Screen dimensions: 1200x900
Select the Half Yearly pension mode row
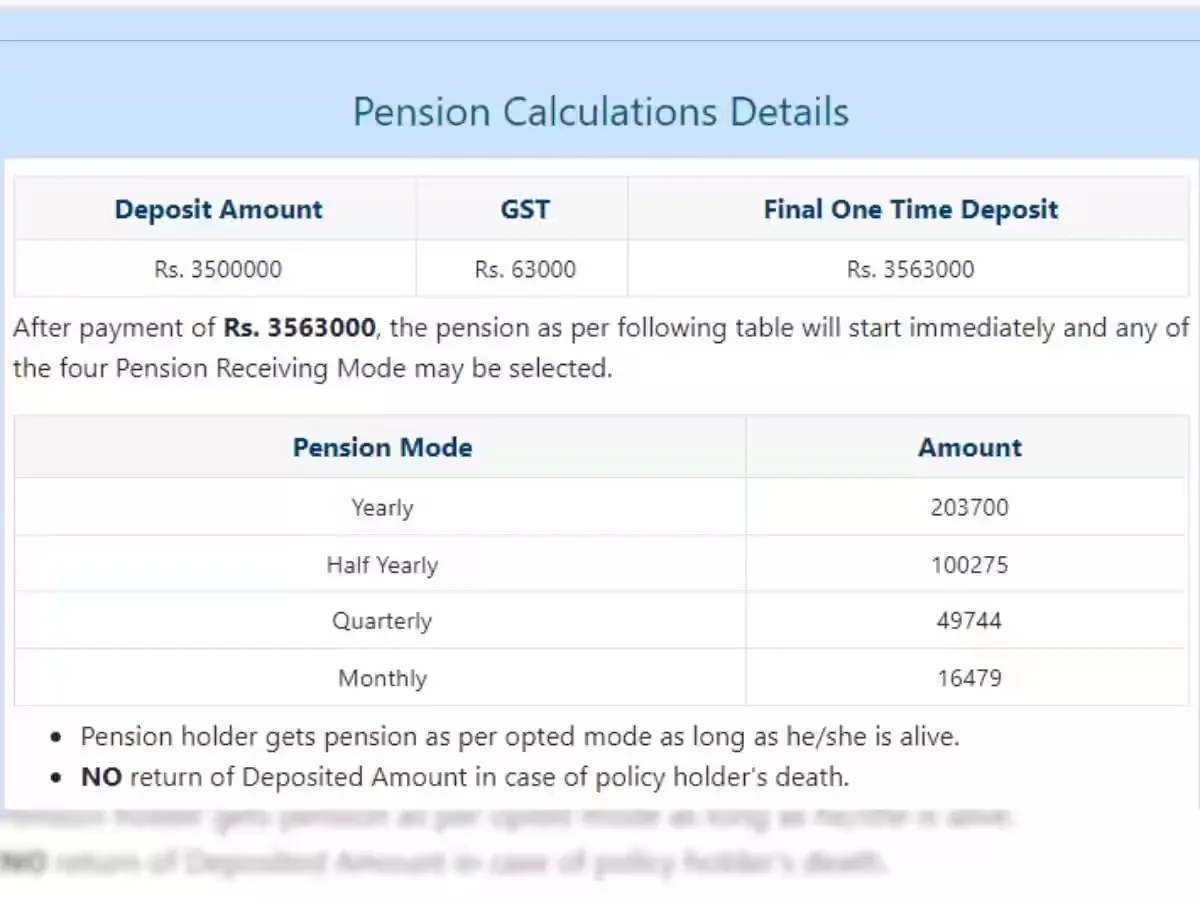pos(382,565)
